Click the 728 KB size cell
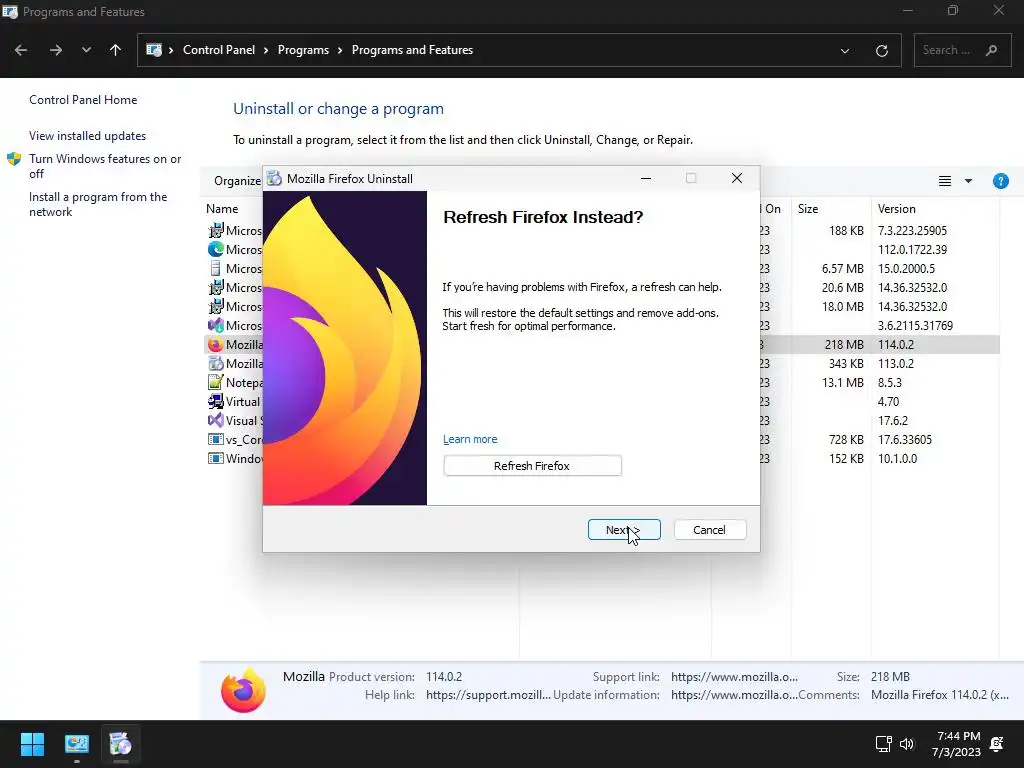 click(846, 440)
